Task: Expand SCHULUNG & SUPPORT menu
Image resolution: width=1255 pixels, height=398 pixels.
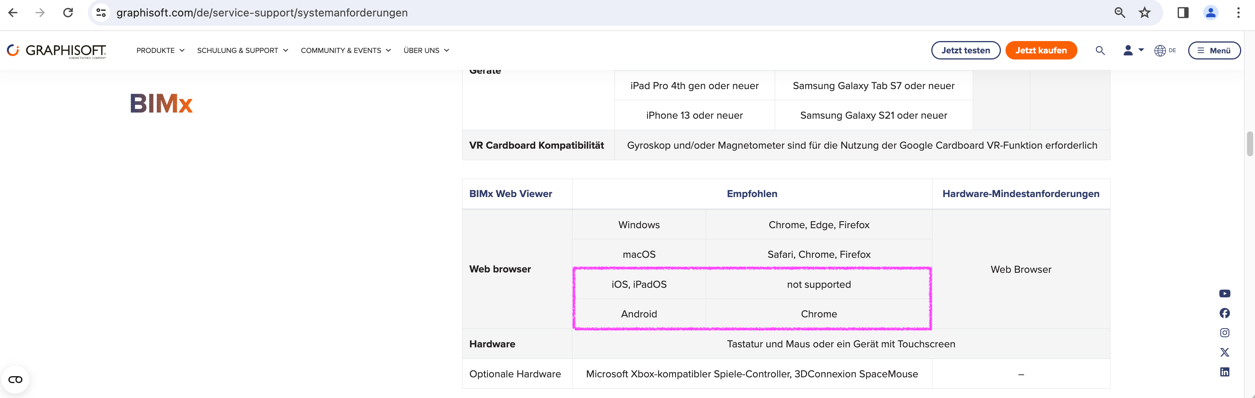Action: tap(242, 50)
